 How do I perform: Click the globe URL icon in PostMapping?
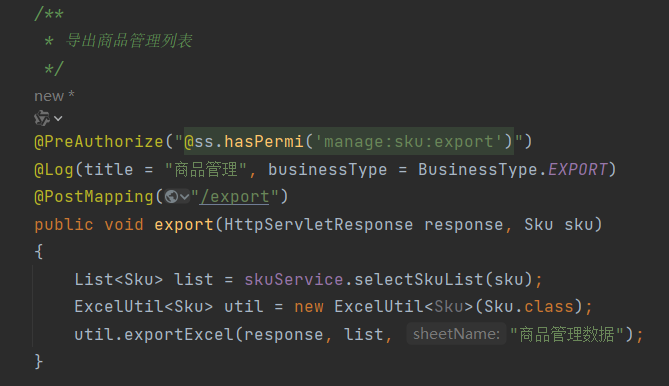pos(171,197)
